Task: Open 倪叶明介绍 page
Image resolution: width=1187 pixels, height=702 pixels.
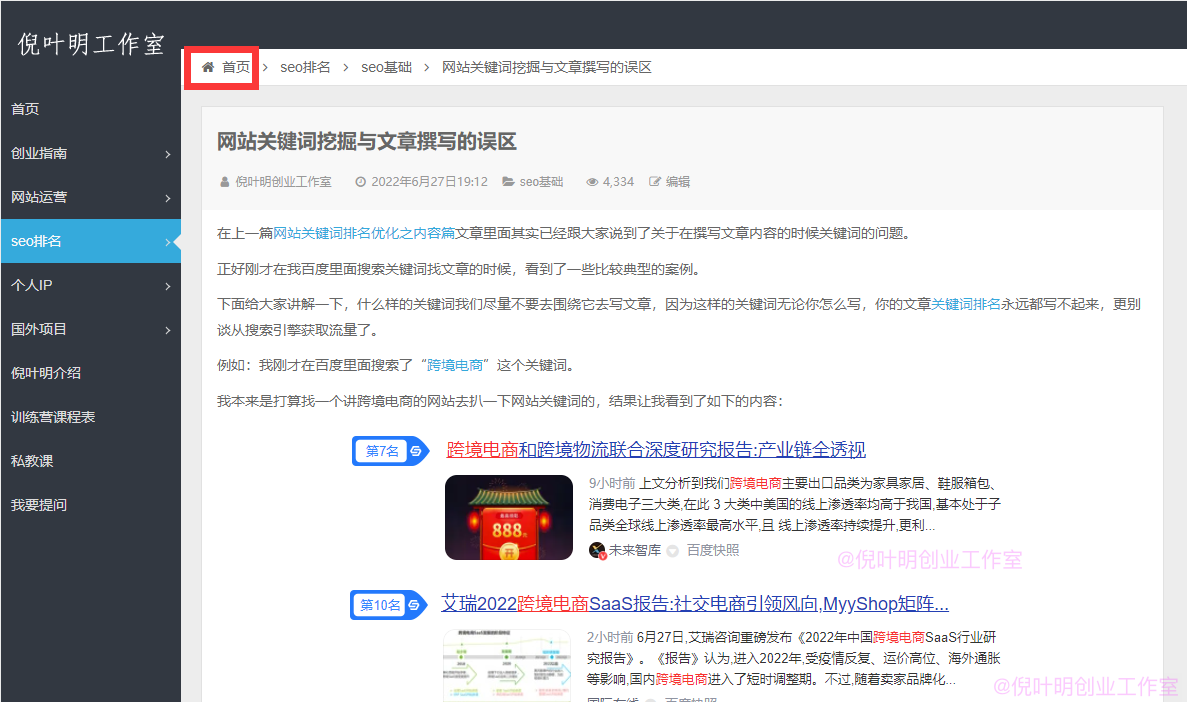Action: coord(91,373)
